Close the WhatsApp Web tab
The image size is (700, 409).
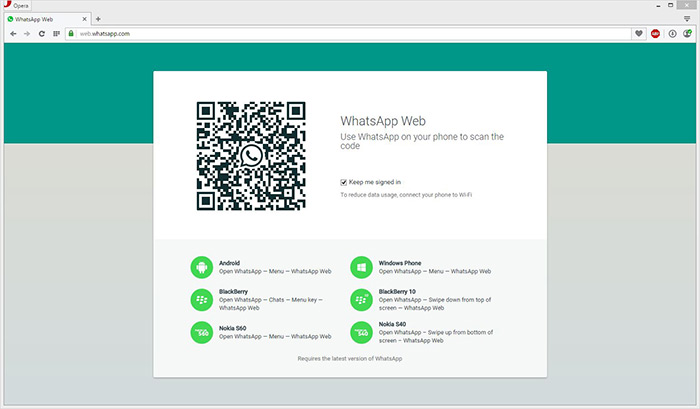pyautogui.click(x=84, y=19)
